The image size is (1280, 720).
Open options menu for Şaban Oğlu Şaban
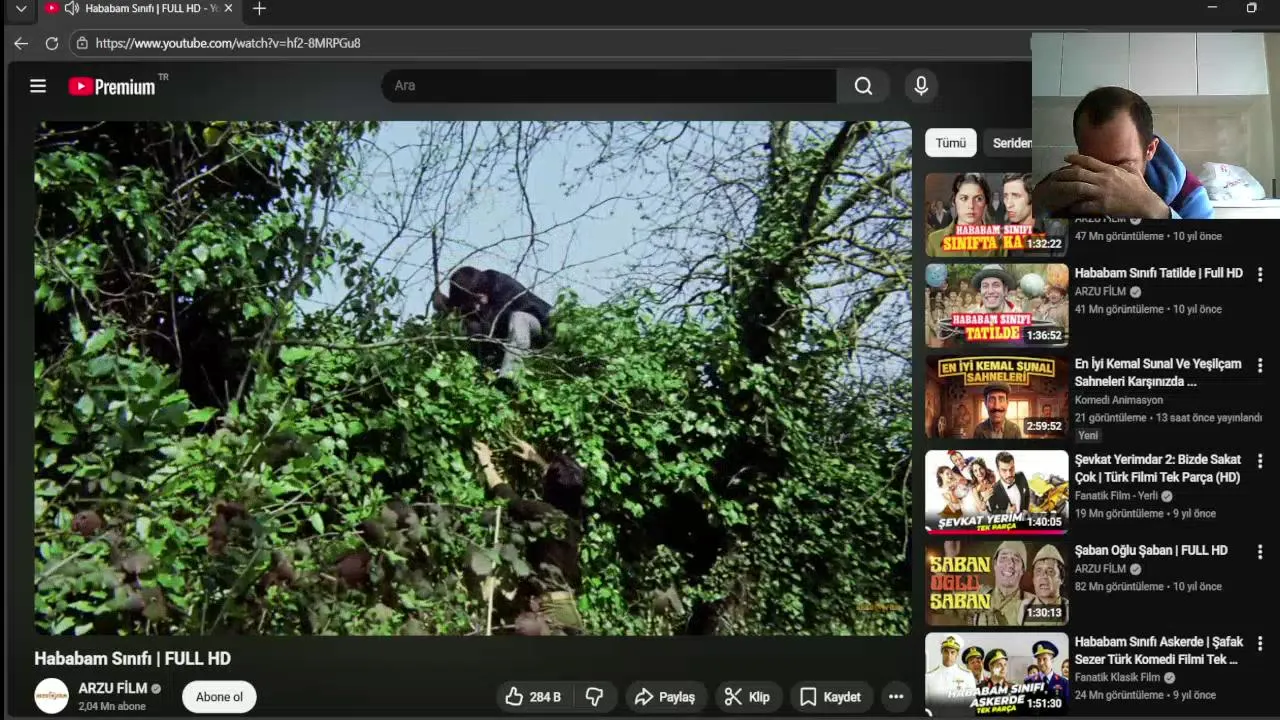[x=1260, y=552]
